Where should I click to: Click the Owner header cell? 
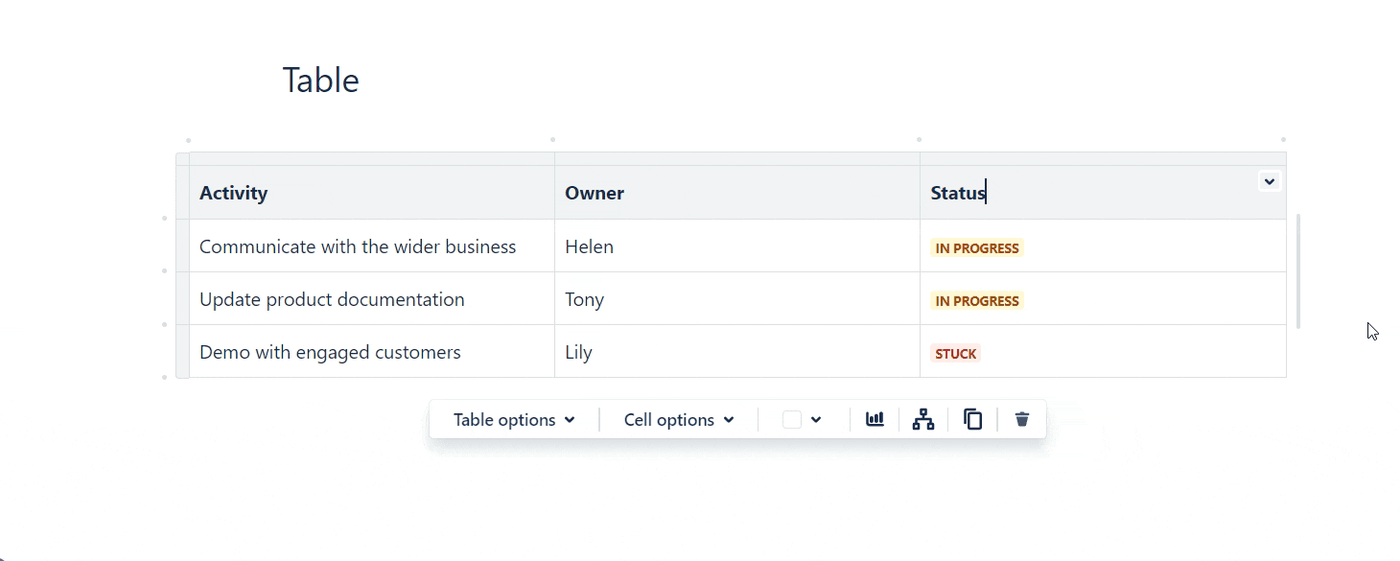click(737, 193)
